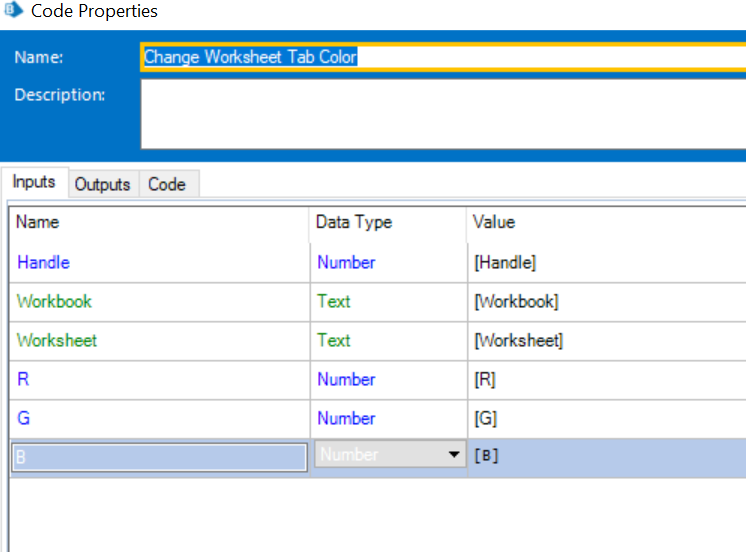Select the Handle input name cell
The image size is (746, 552).
coord(44,262)
